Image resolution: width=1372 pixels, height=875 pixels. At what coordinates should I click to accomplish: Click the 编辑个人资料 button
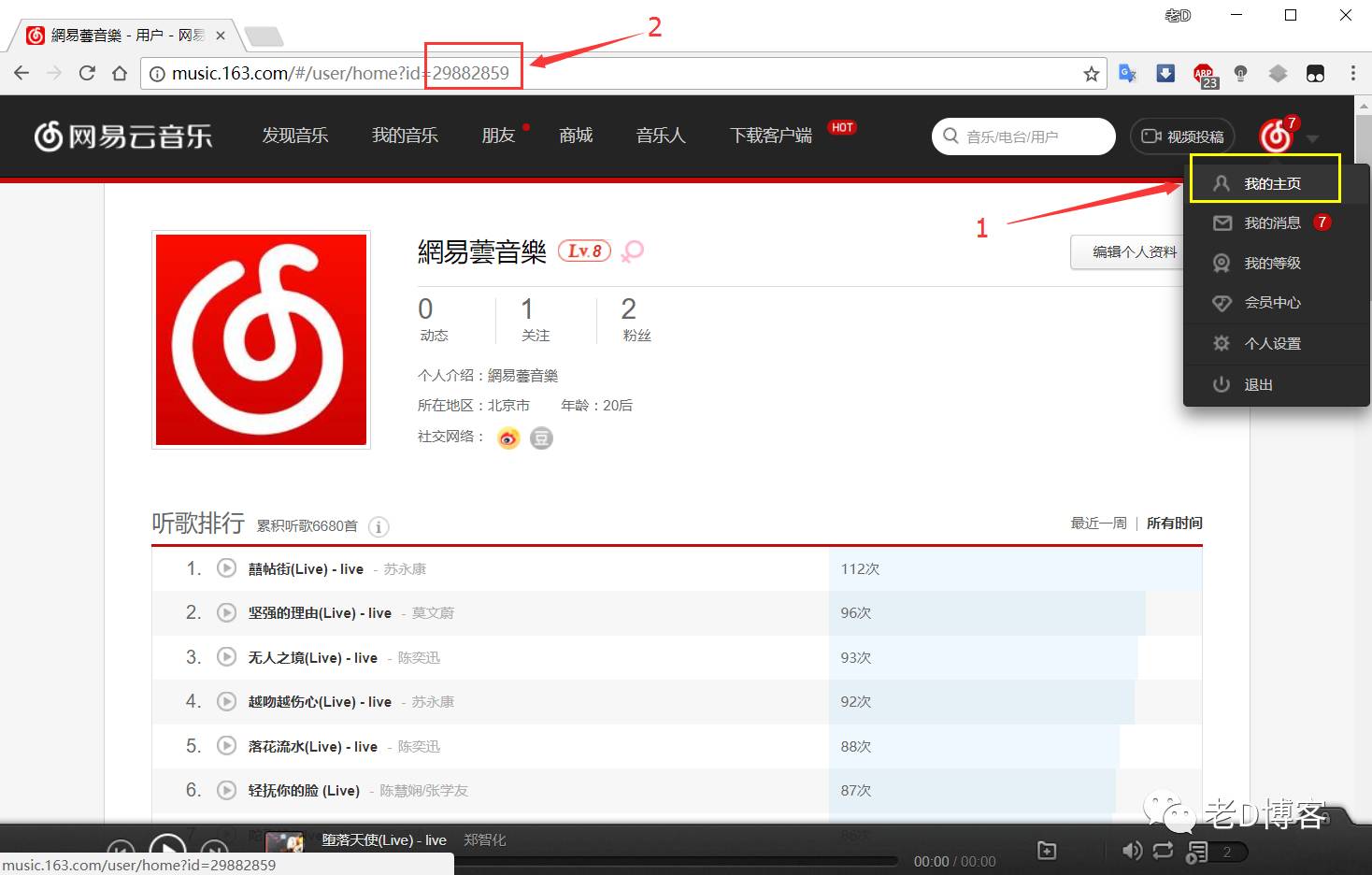(x=1126, y=251)
